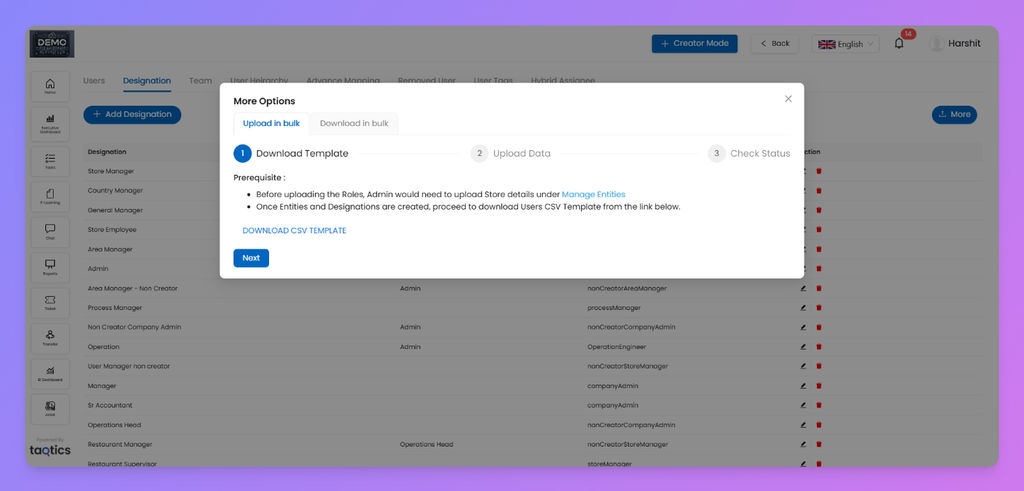The width and height of the screenshot is (1024, 491).
Task: Click the Creator Mode button
Action: coord(694,44)
